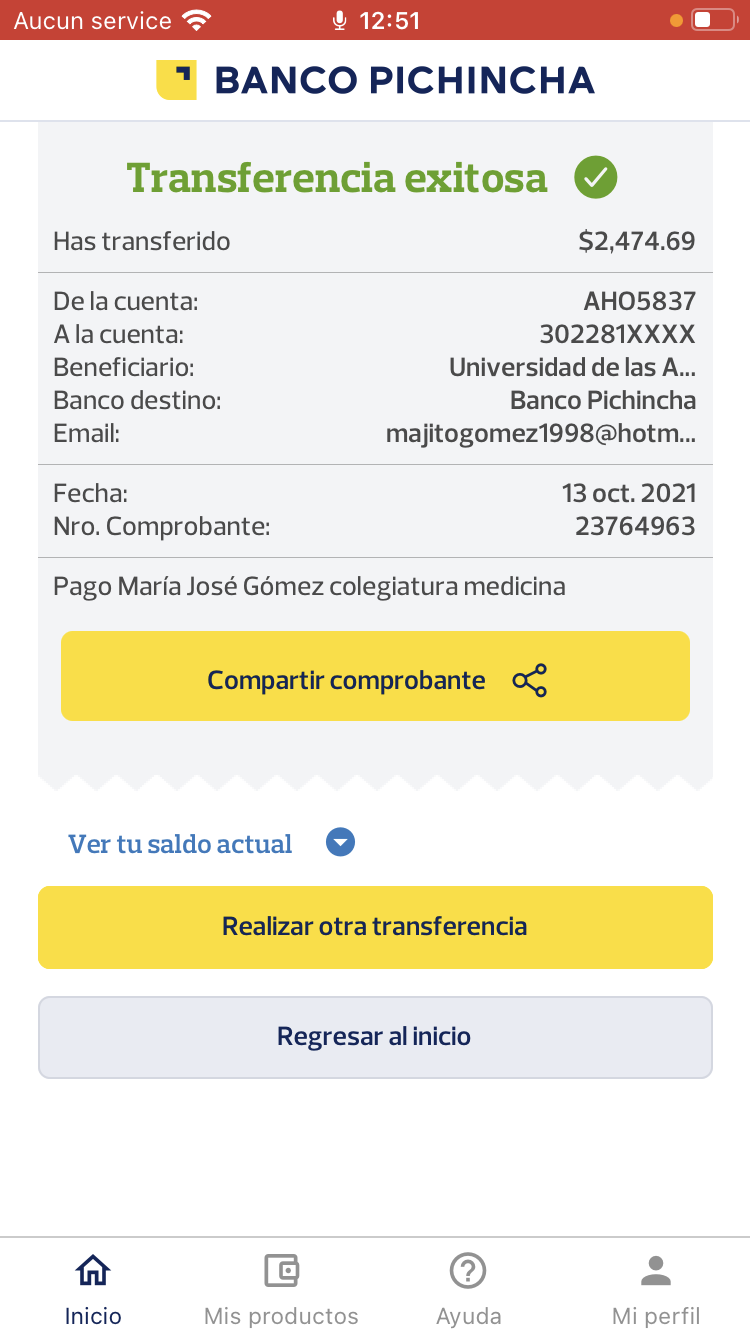The width and height of the screenshot is (750, 1334).
Task: Tap the green success checkmark icon
Action: pyautogui.click(x=595, y=178)
